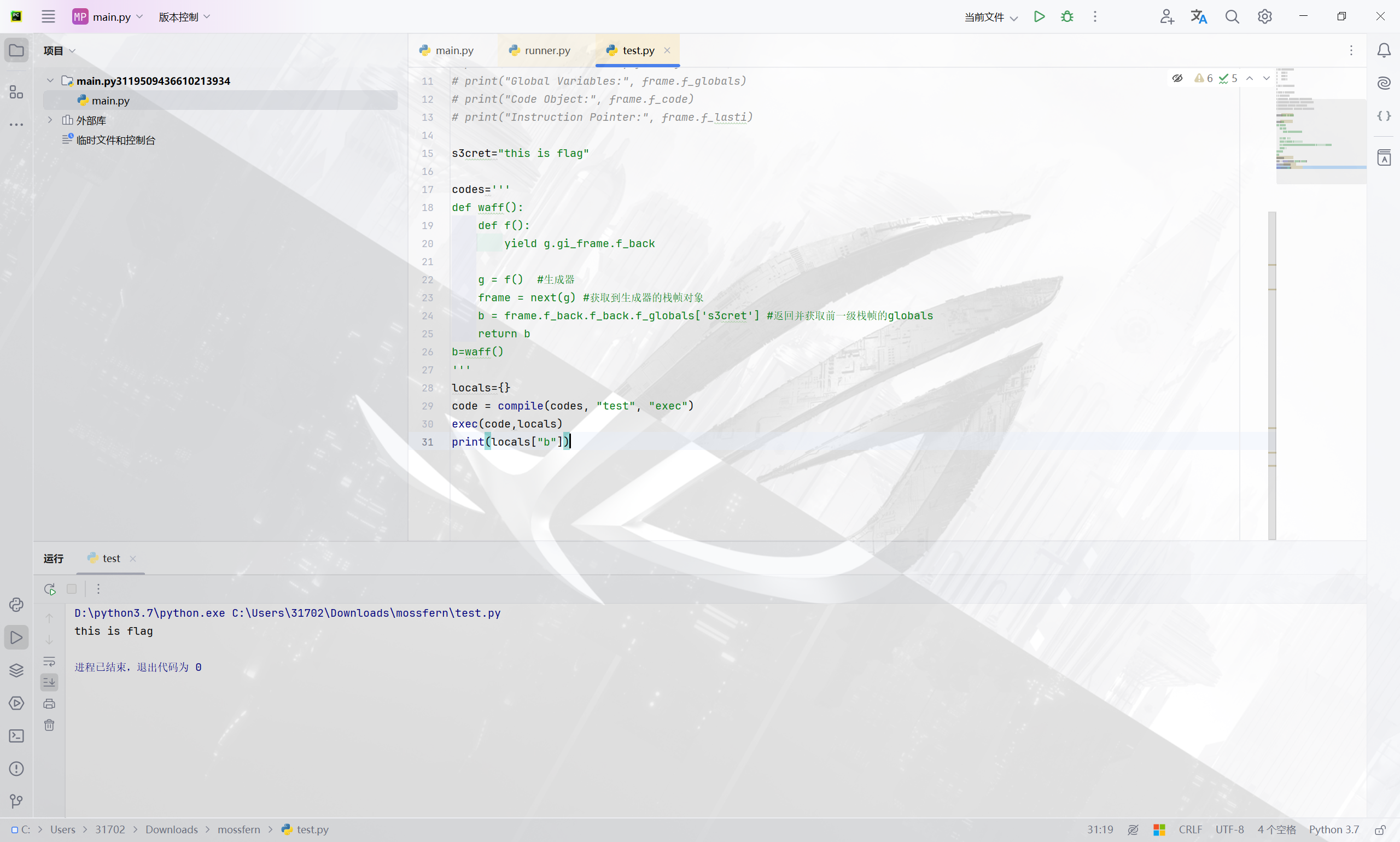
Task: Open Notifications bell panel
Action: pos(1384,50)
